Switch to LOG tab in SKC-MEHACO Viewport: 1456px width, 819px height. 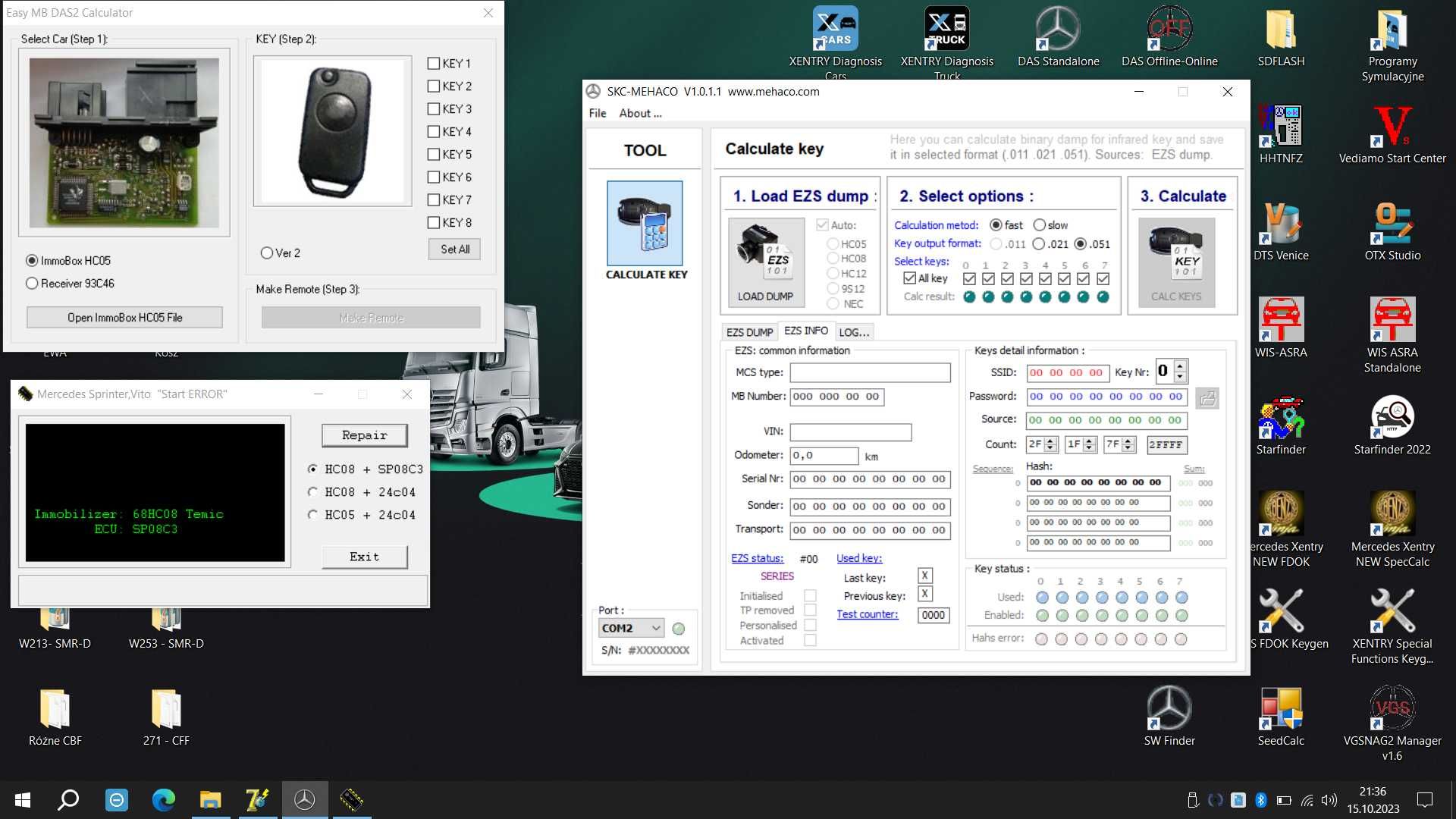point(854,331)
